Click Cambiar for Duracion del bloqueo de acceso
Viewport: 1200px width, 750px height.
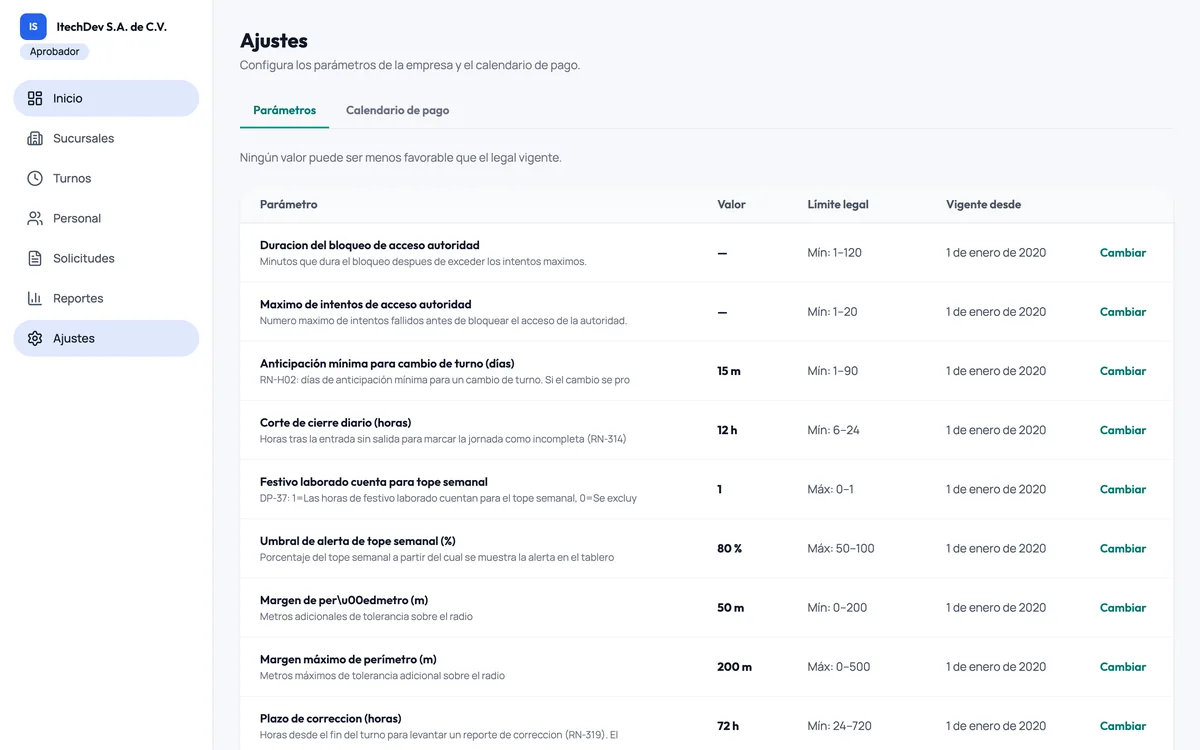coord(1123,253)
